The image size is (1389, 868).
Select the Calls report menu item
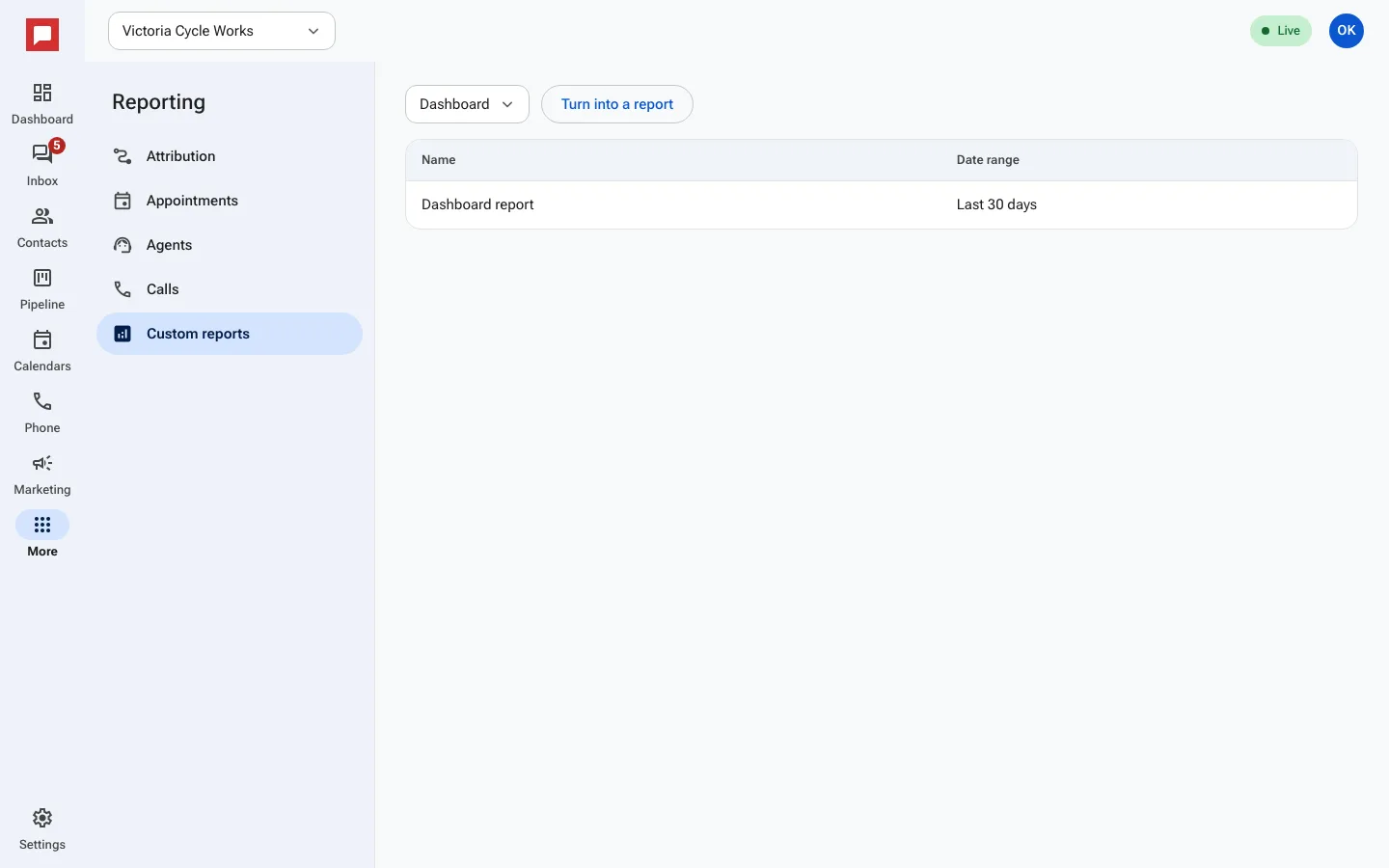230,289
